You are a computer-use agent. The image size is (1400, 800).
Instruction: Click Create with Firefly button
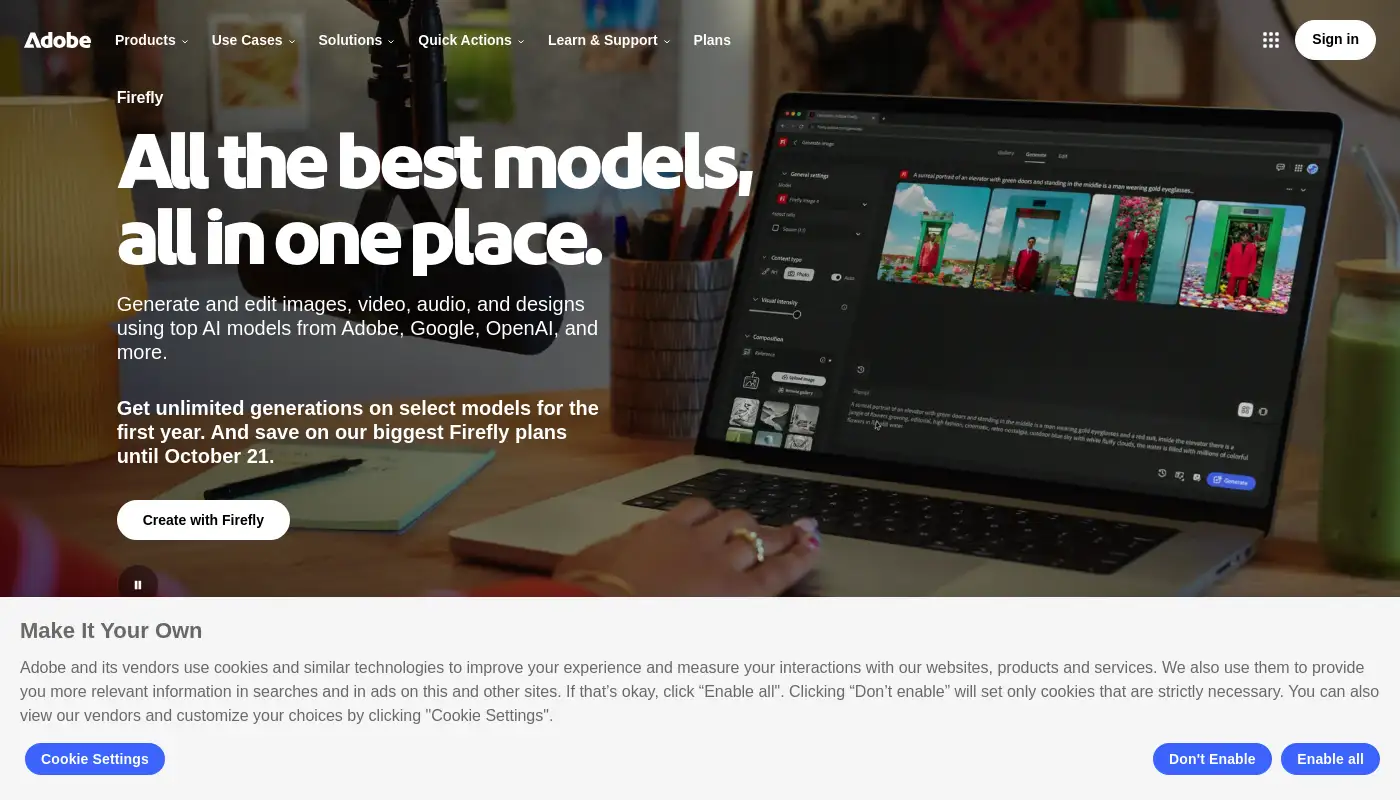tap(203, 520)
